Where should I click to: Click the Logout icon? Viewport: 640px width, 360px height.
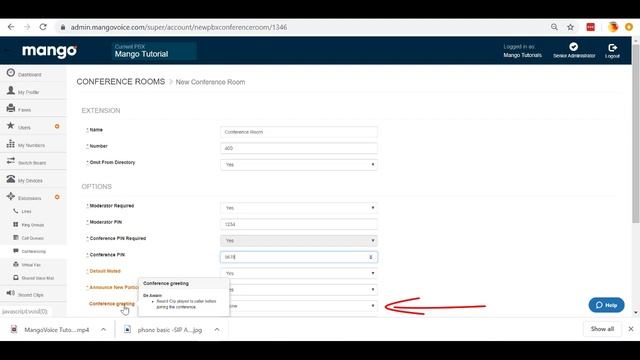tap(612, 48)
